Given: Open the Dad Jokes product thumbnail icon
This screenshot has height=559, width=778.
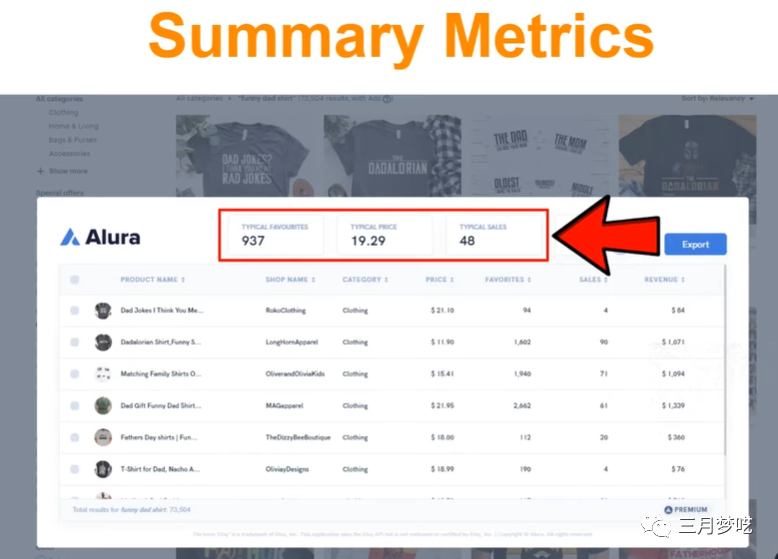Looking at the screenshot, I should pos(103,311).
